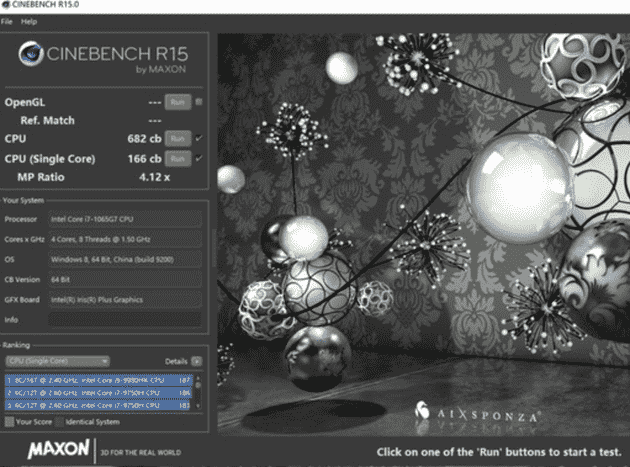Click the Details label in Ranking
630x467 pixels.
click(x=176, y=361)
